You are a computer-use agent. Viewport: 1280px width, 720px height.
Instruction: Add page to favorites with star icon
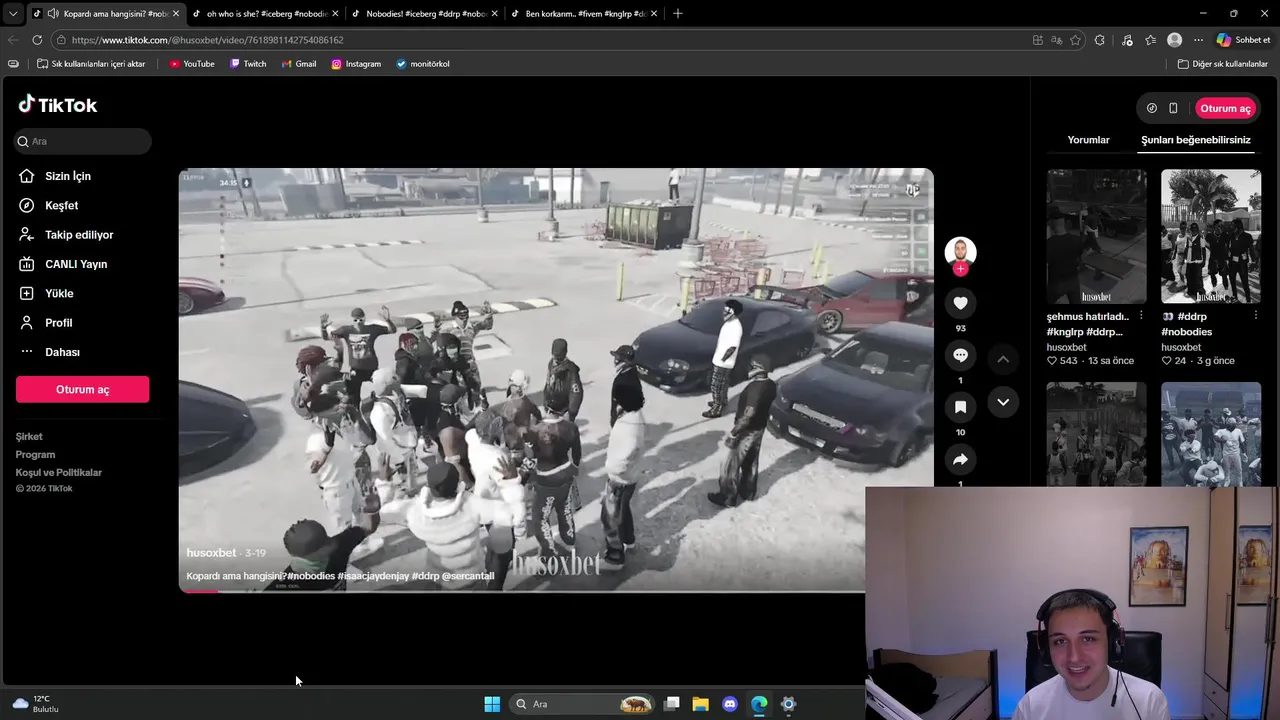[x=1076, y=40]
